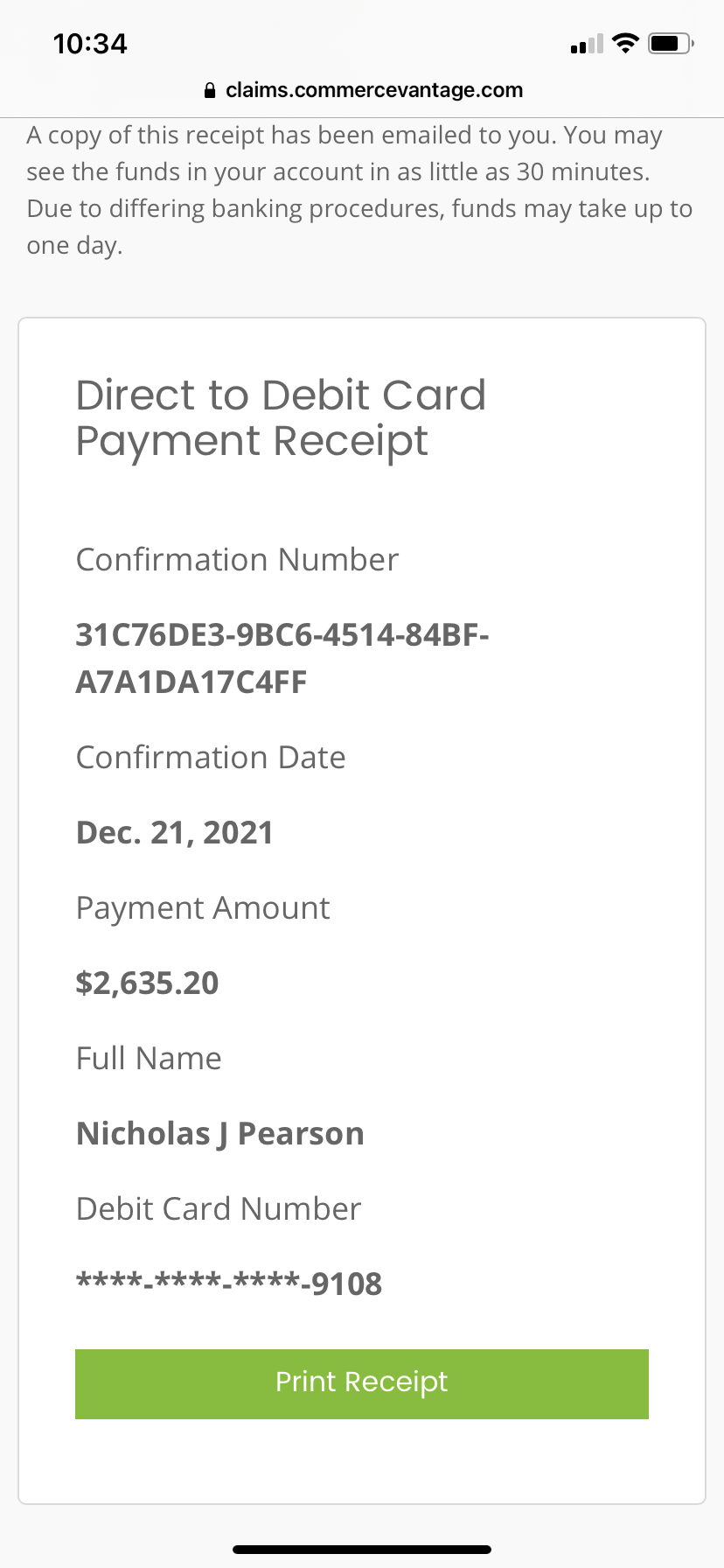Screen dimensions: 724x1568
Task: Tap the $2,635.20 payment amount
Action: coord(147,983)
